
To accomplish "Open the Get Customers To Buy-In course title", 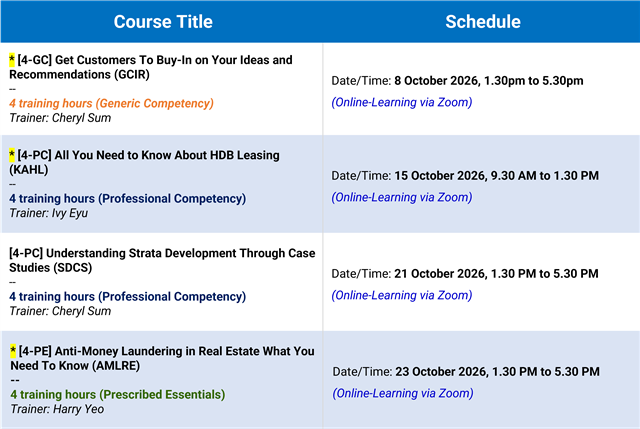I will (x=151, y=67).
